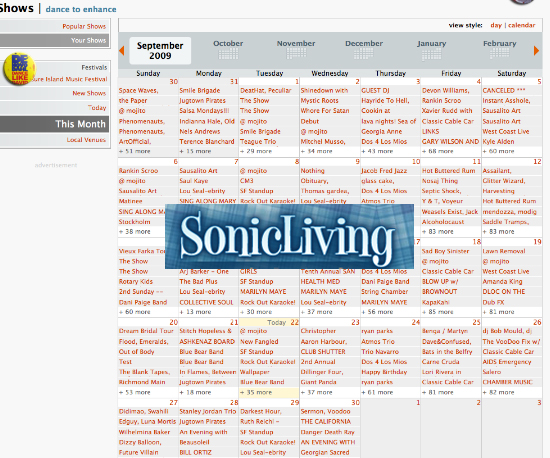Open the February mini calendar icon
The width and height of the screenshot is (550, 458).
tap(499, 53)
